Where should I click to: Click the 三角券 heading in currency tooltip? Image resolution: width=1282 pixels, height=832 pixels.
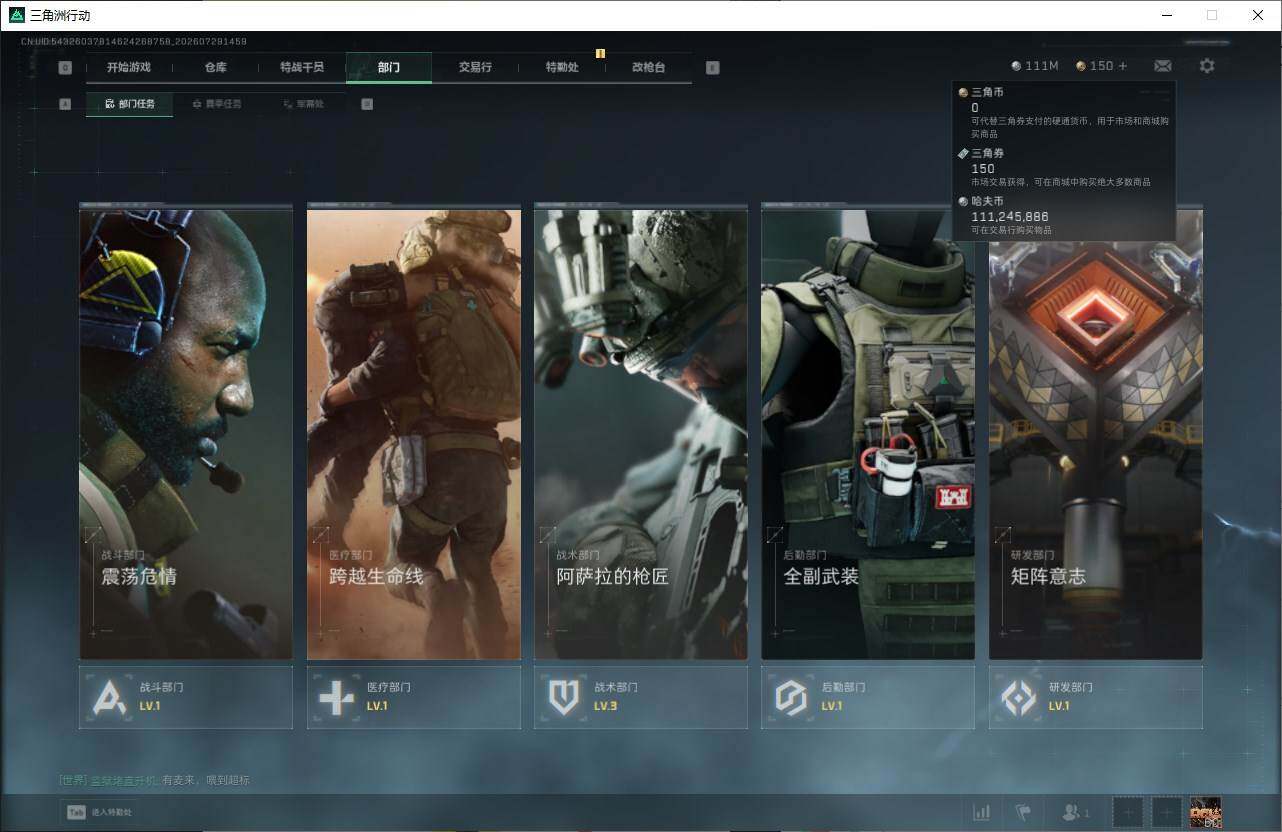coord(987,153)
